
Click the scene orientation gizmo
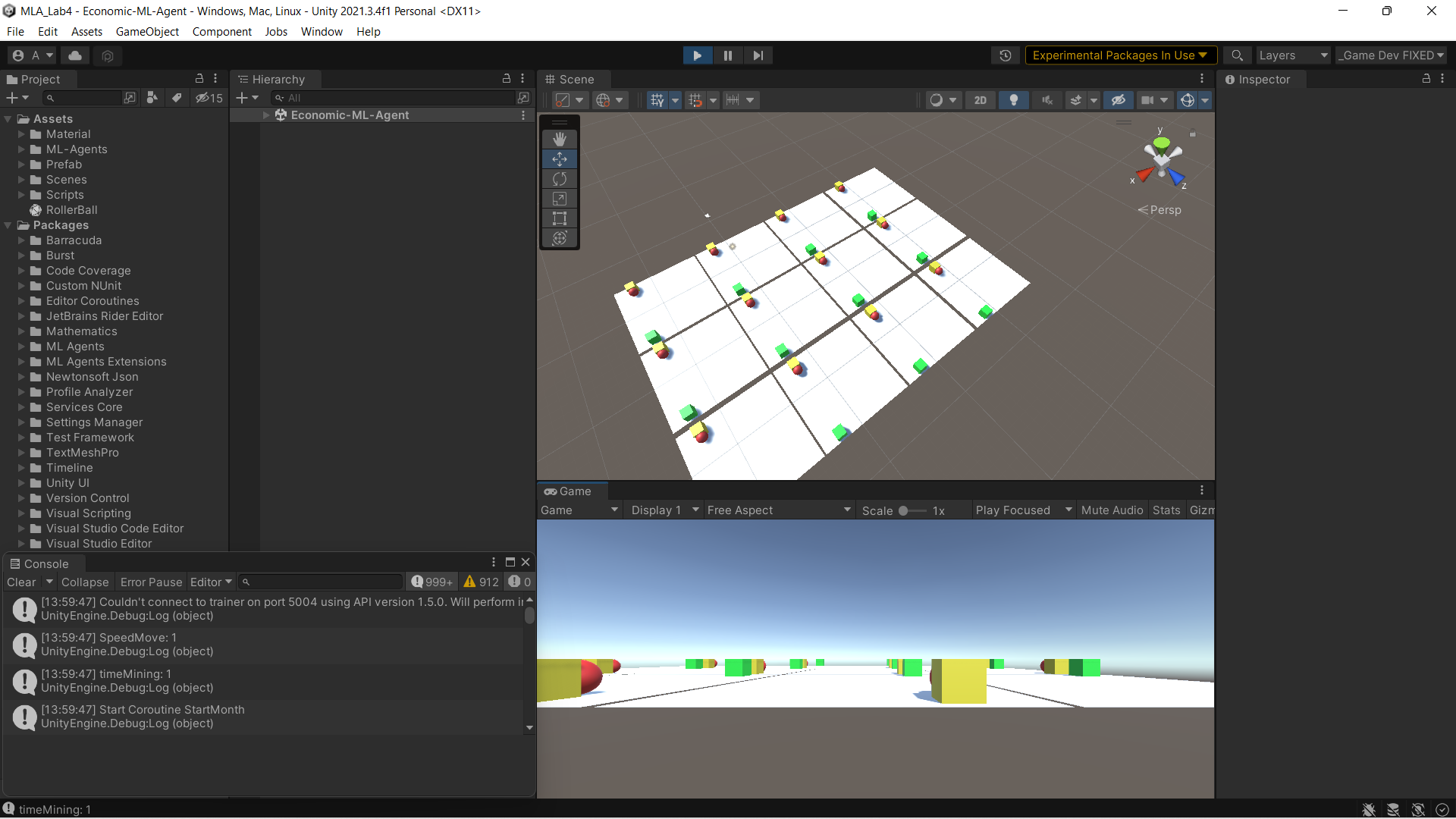pyautogui.click(x=1160, y=161)
